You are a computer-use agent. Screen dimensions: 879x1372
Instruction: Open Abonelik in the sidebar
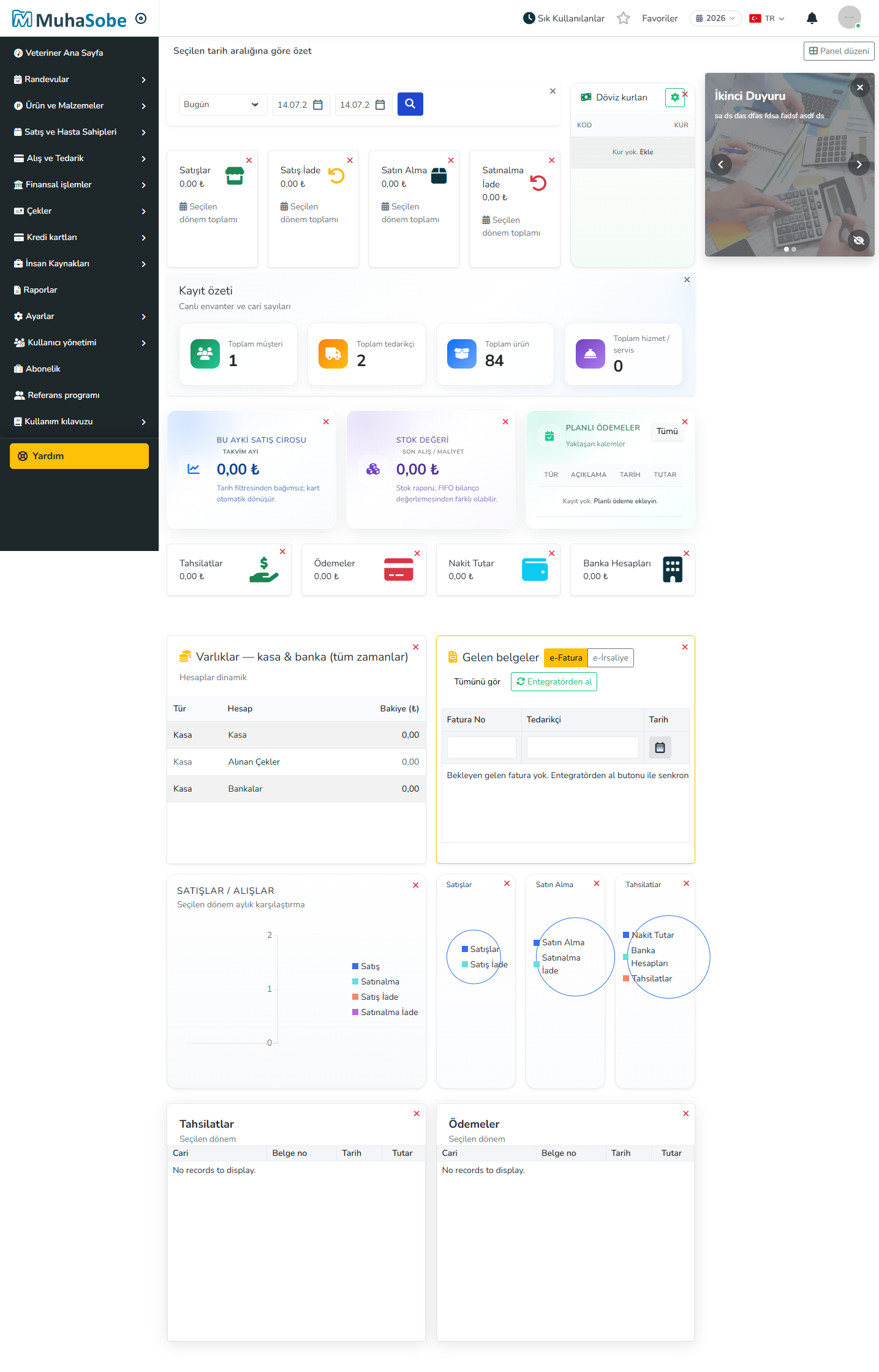80,369
